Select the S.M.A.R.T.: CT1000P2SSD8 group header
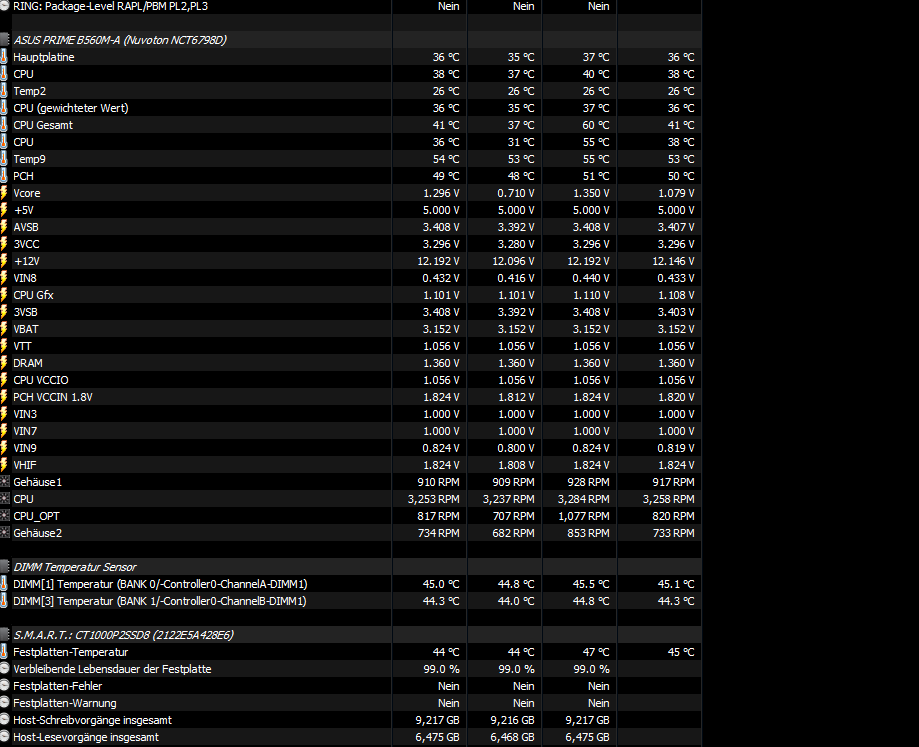Viewport: 919px width, 747px height. [x=123, y=635]
